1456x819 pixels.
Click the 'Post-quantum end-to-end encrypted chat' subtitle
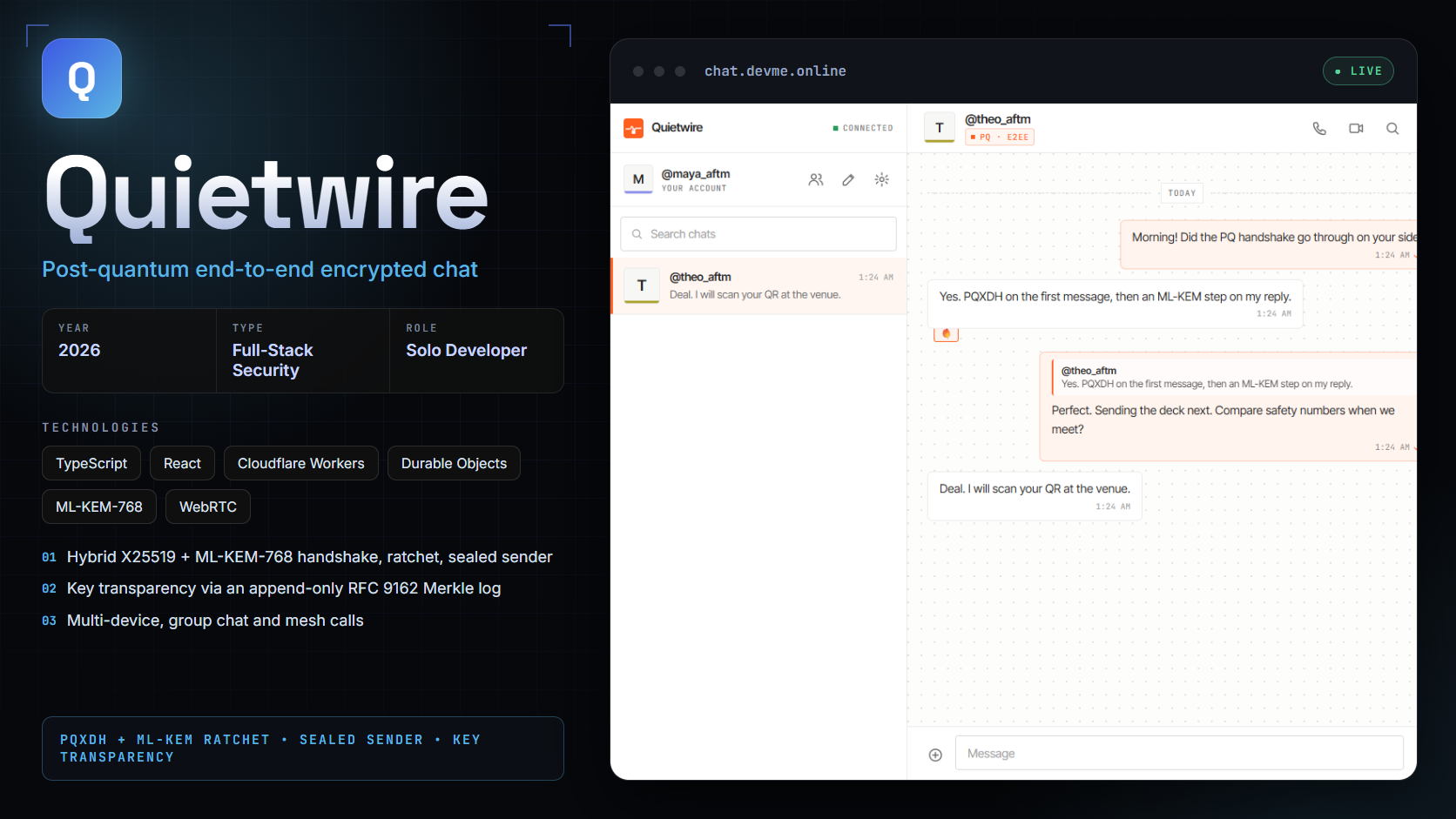pyautogui.click(x=260, y=270)
